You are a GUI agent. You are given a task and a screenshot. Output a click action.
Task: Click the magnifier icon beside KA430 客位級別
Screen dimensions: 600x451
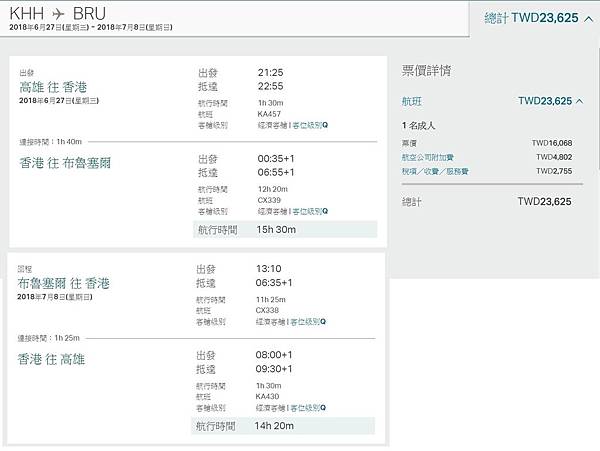[x=324, y=410]
